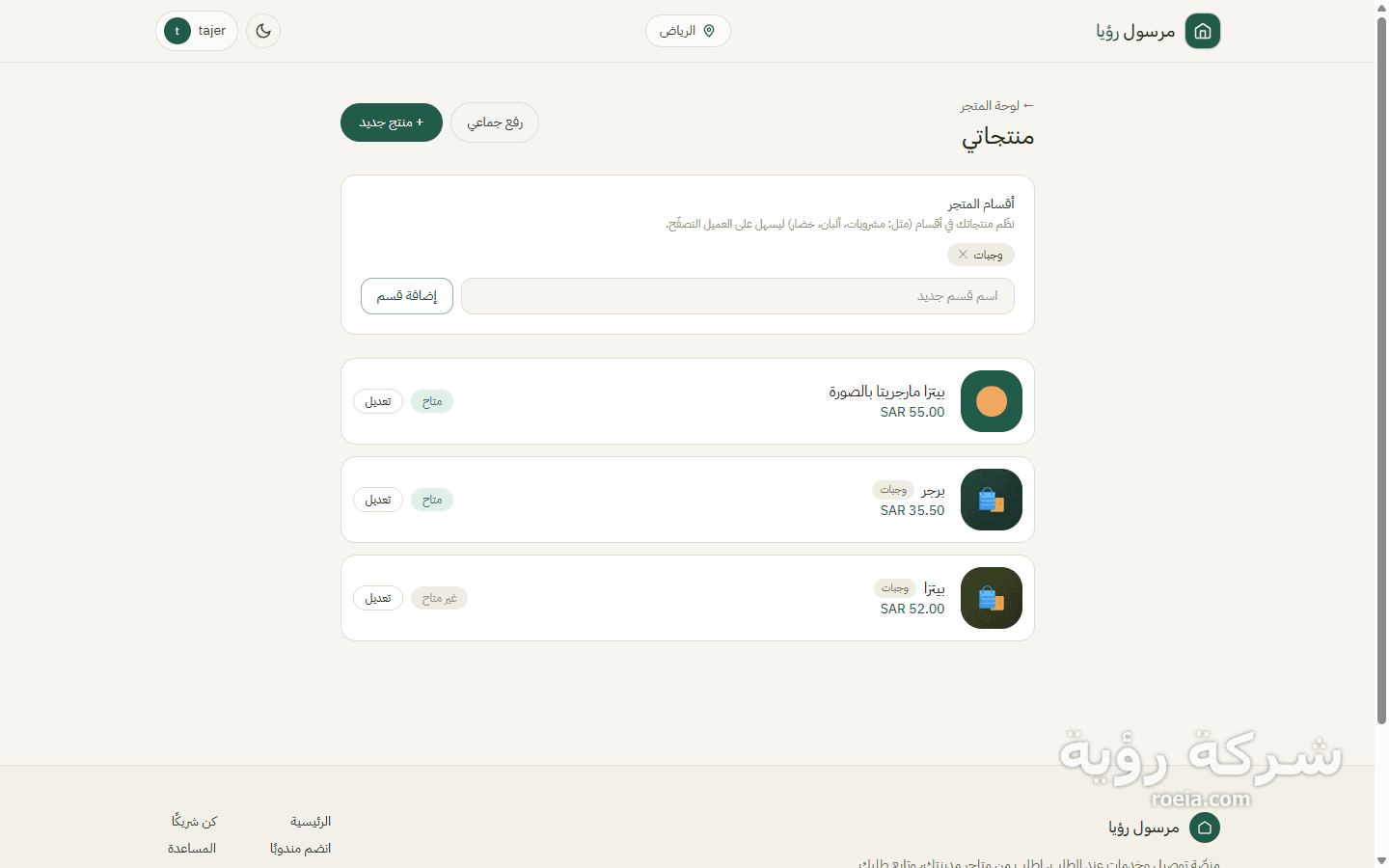
Task: Open the بيتزا مارجريتا بالصورة product thumbnail
Action: tap(992, 401)
